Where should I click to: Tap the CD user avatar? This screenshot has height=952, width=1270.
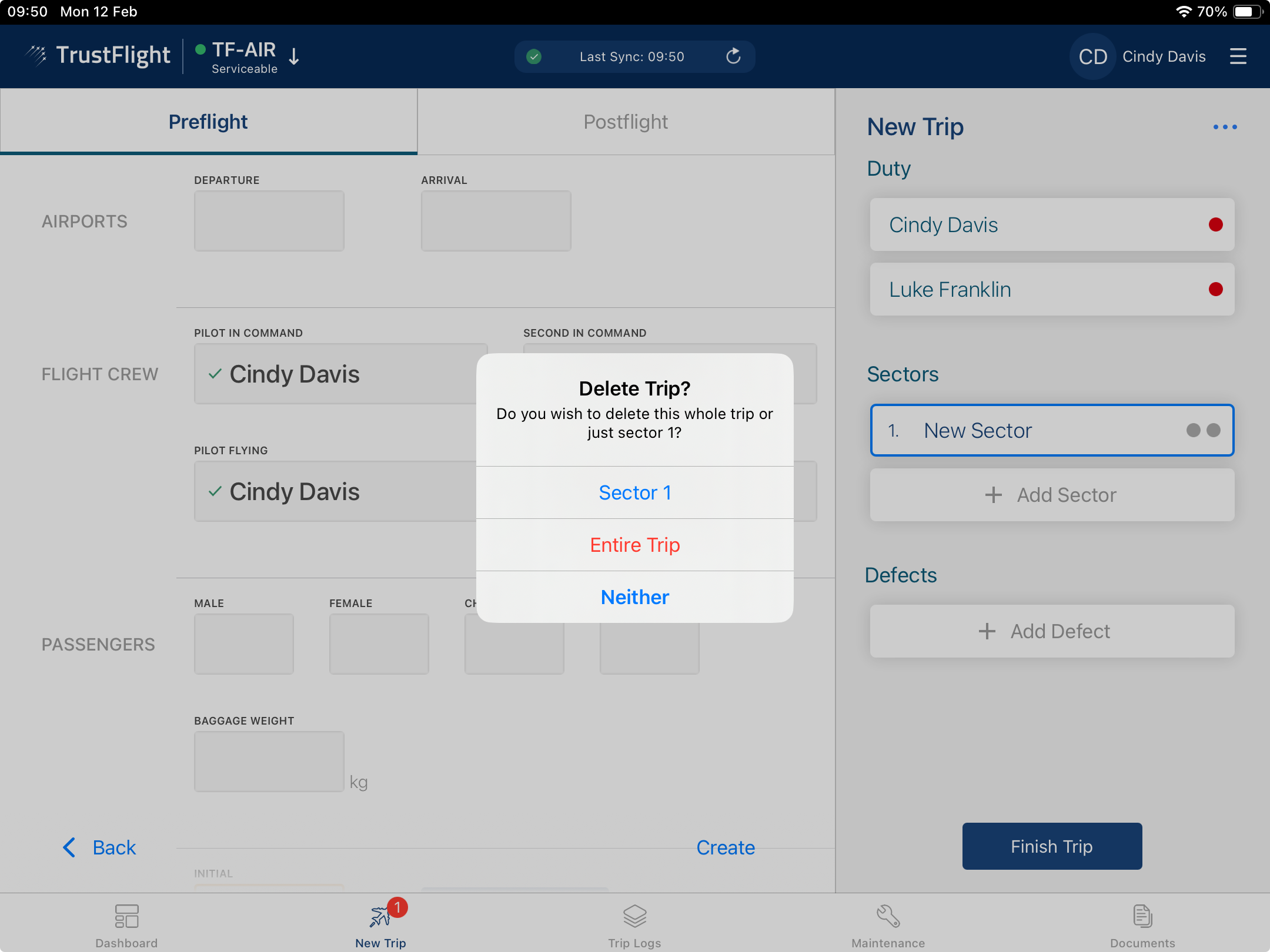point(1092,56)
